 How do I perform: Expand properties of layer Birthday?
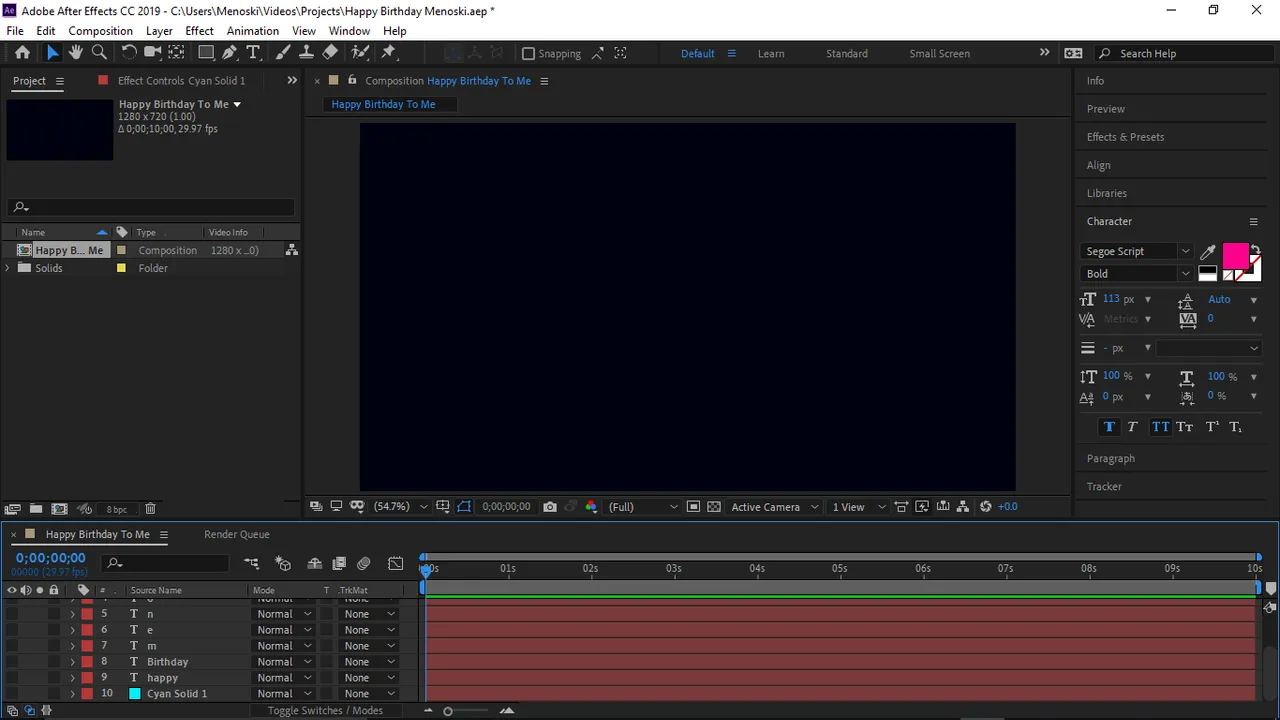coord(72,662)
